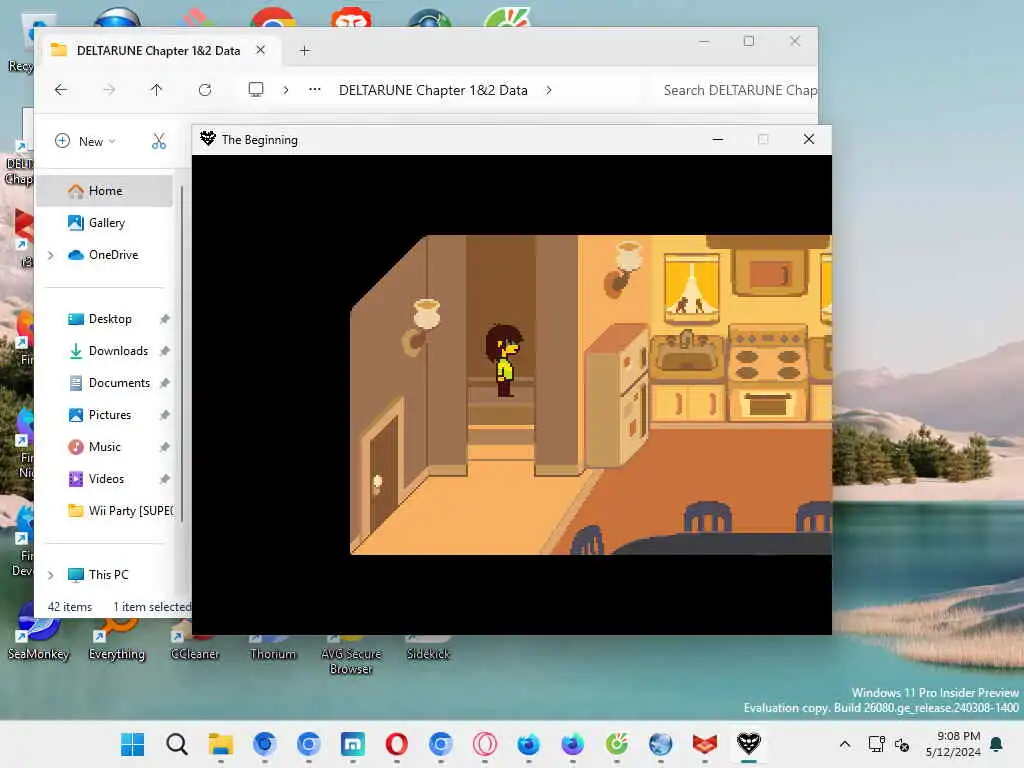1024x768 pixels.
Task: Expand chevron after the monitor icon
Action: pos(285,90)
